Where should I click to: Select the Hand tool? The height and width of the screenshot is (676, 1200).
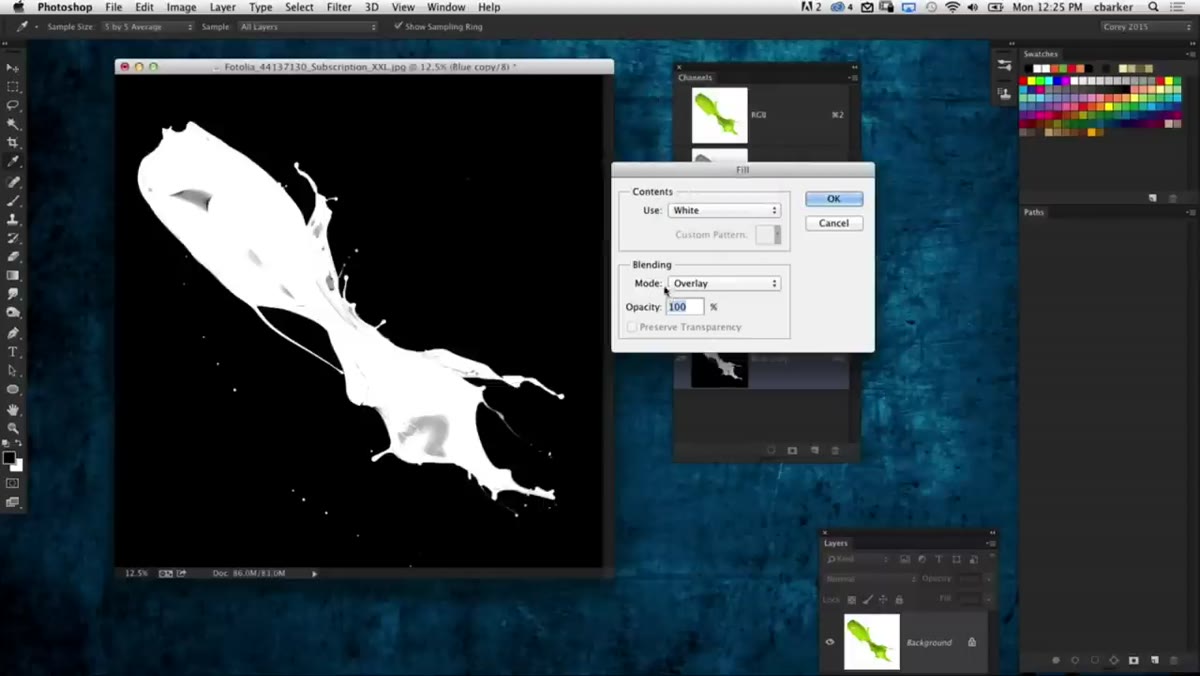coord(13,410)
